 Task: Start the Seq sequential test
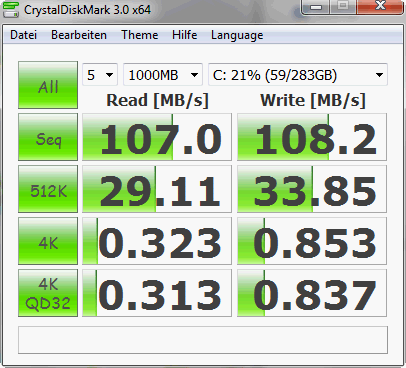tap(48, 137)
